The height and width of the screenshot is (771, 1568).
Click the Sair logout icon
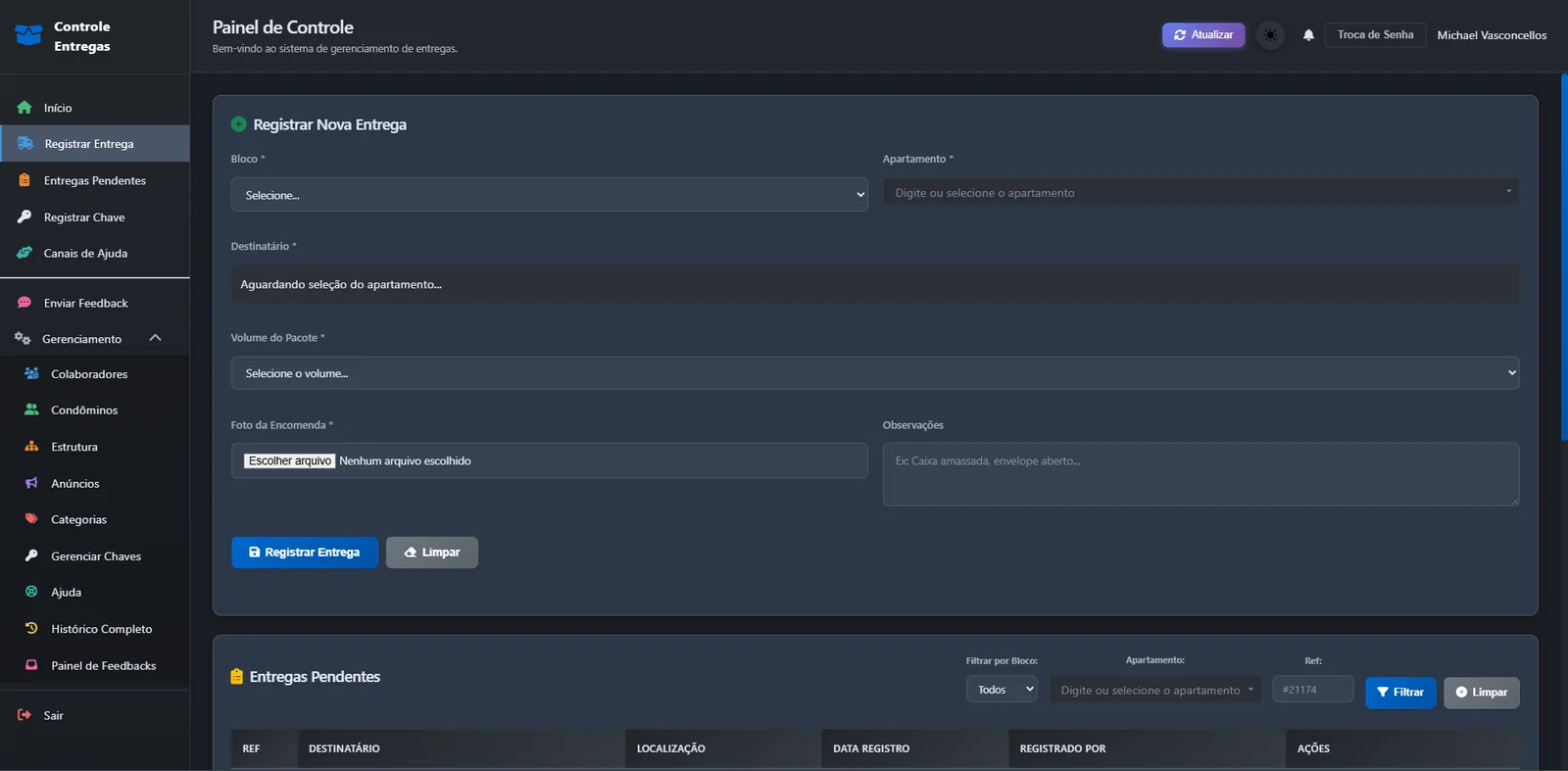[24, 715]
